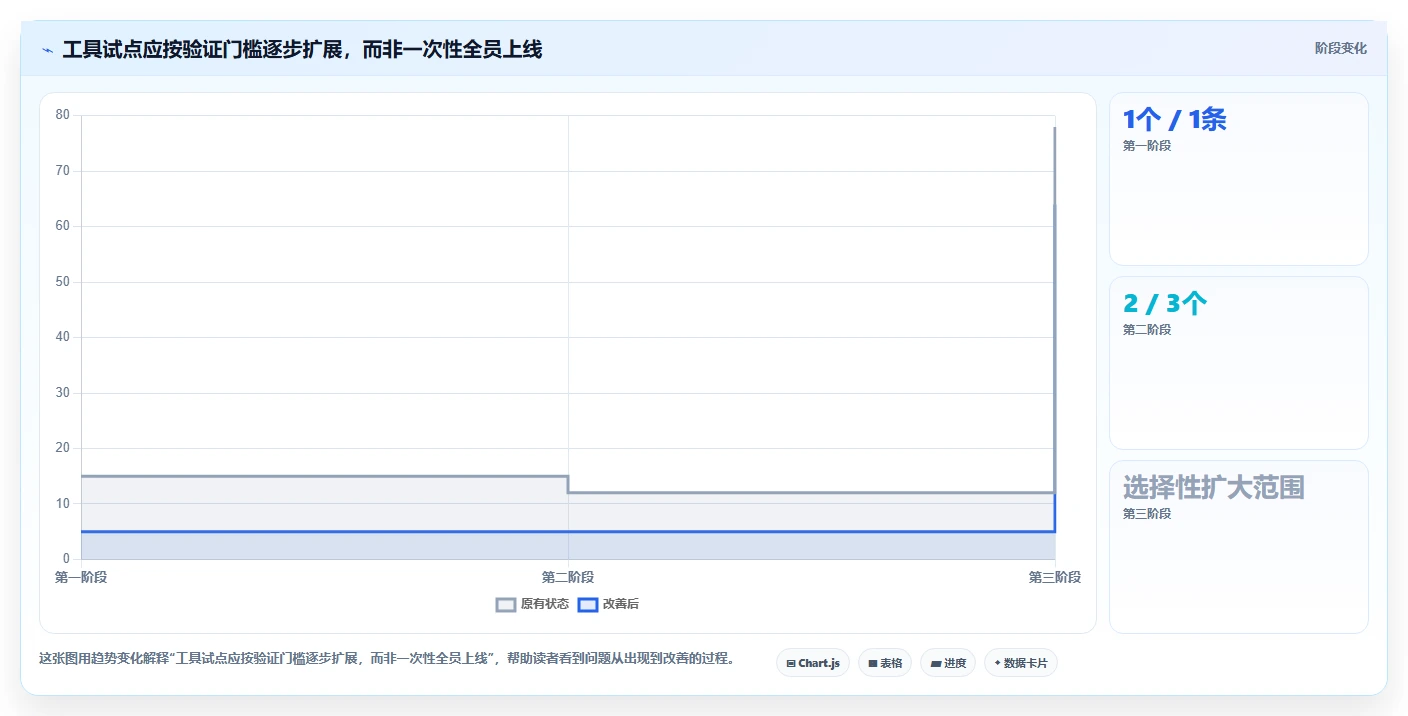Click the gray 原有状态 legend swatch
This screenshot has width=1408, height=716.
point(506,604)
